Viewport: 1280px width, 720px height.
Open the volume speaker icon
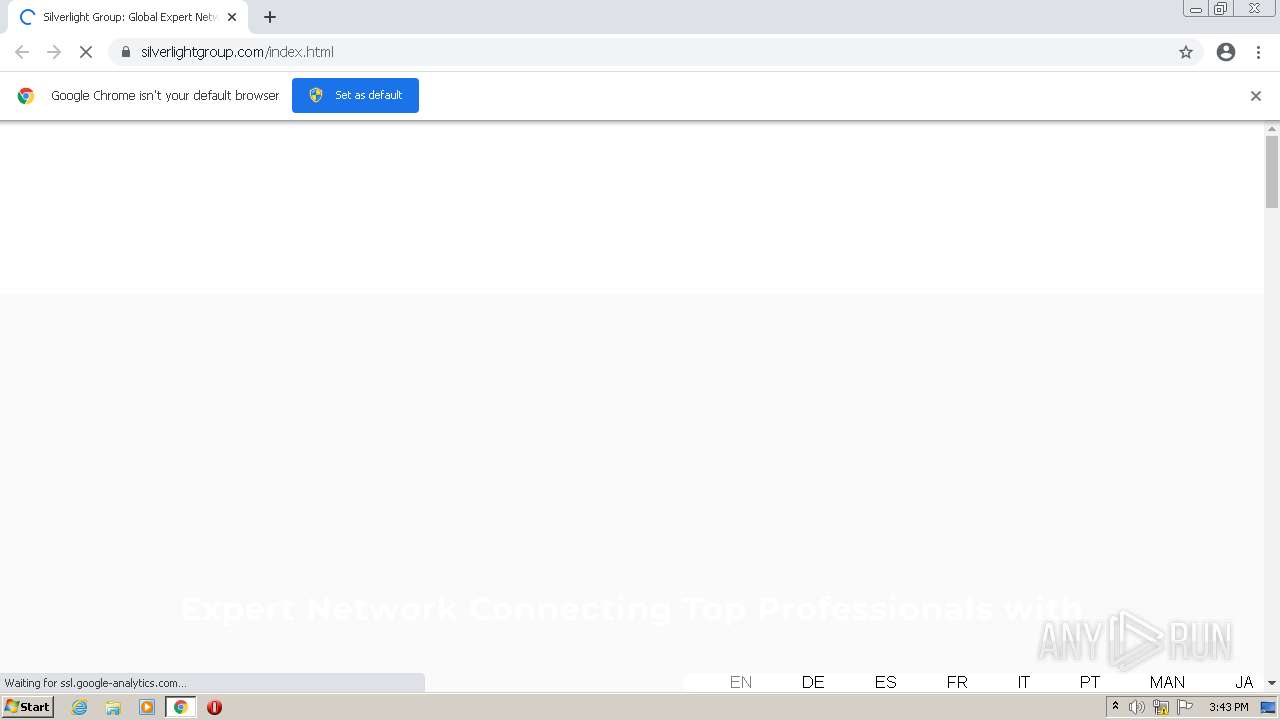click(1137, 707)
